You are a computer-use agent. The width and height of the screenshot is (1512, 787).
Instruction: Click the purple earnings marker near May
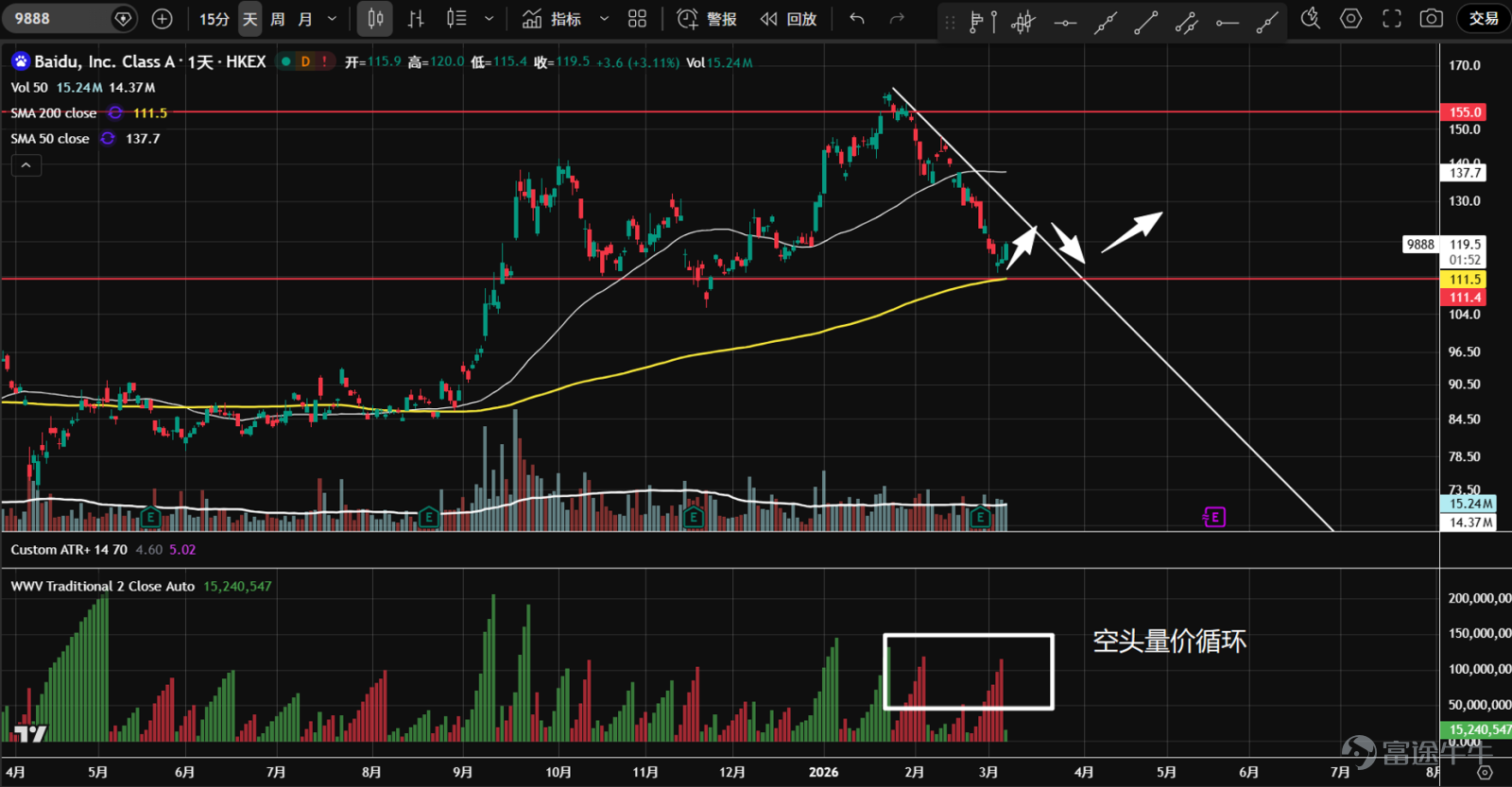tap(1214, 517)
